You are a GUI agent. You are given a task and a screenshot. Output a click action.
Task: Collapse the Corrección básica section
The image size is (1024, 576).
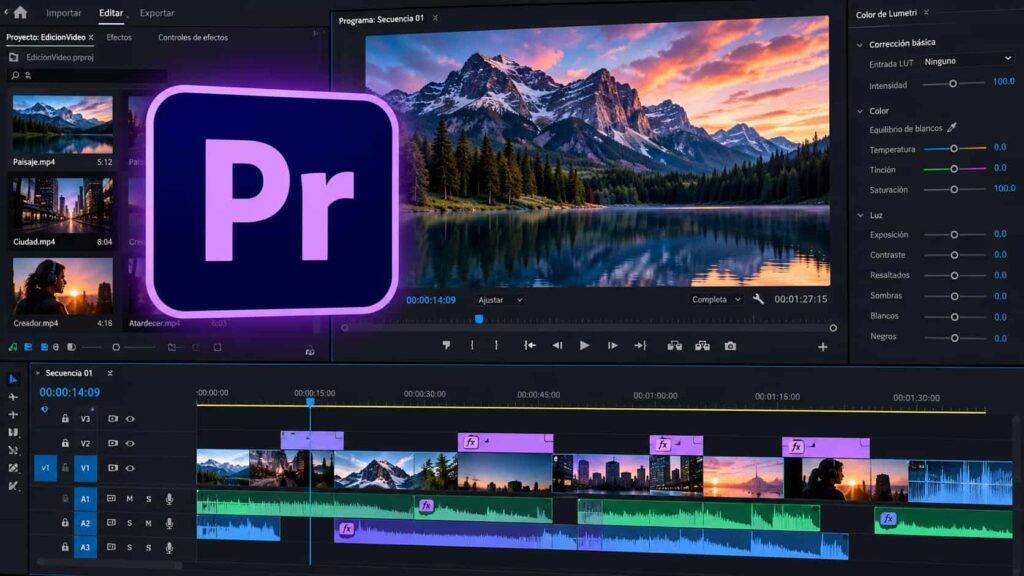859,44
